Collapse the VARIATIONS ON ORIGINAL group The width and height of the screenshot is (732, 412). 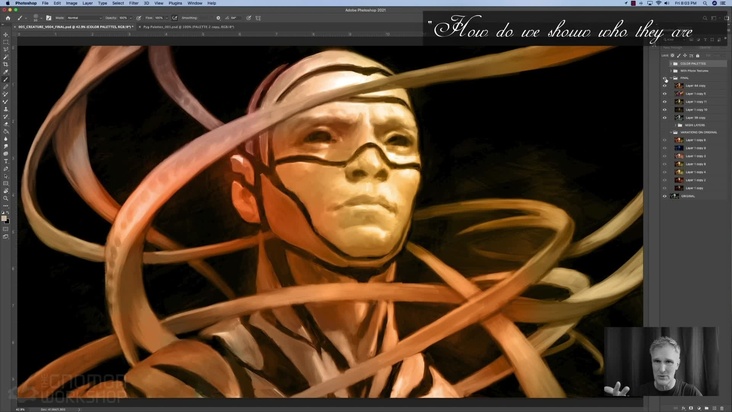click(x=672, y=132)
